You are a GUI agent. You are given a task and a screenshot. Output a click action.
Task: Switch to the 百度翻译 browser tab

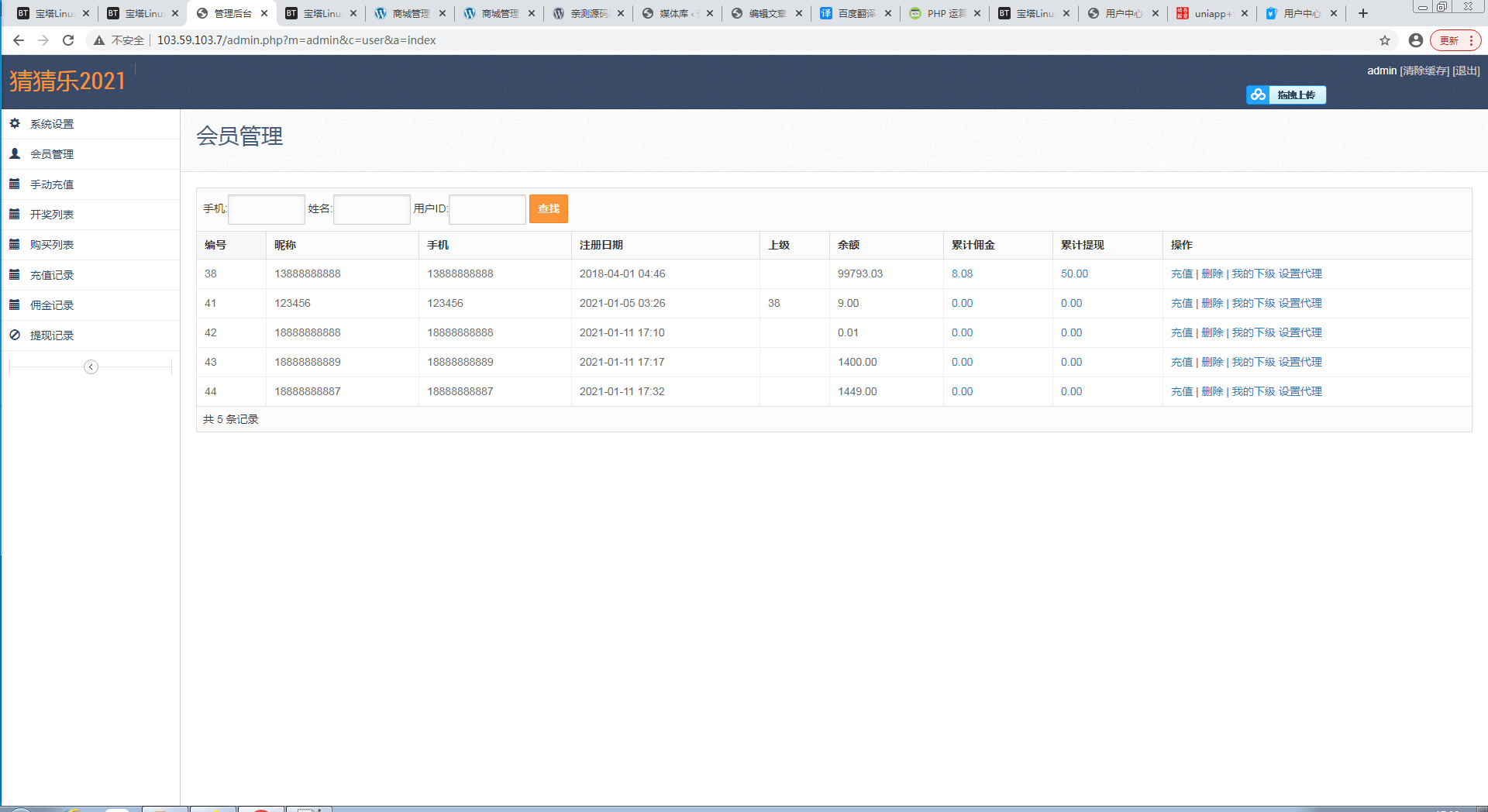point(856,13)
